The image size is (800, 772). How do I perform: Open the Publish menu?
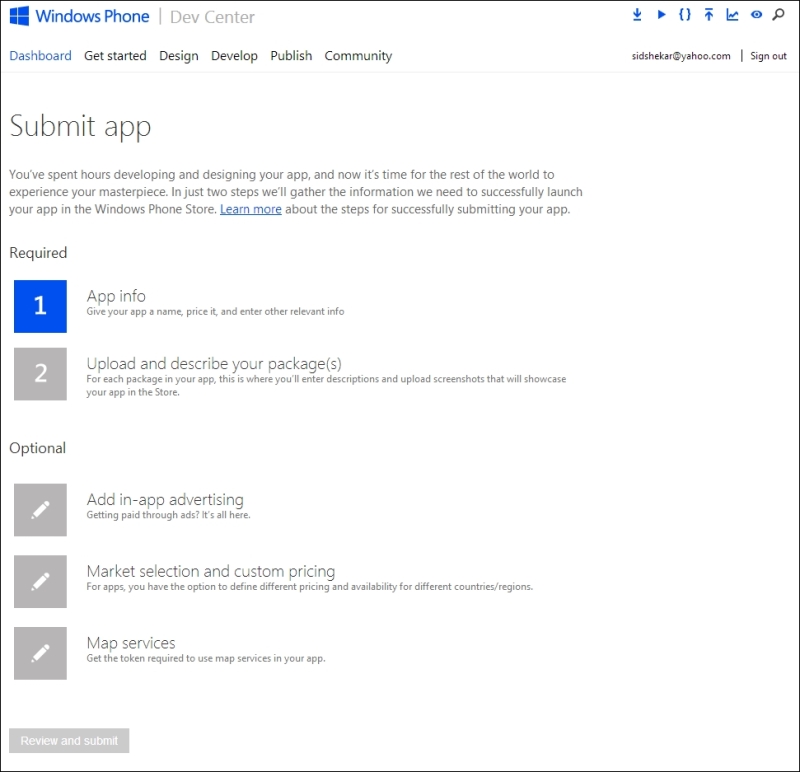(291, 56)
